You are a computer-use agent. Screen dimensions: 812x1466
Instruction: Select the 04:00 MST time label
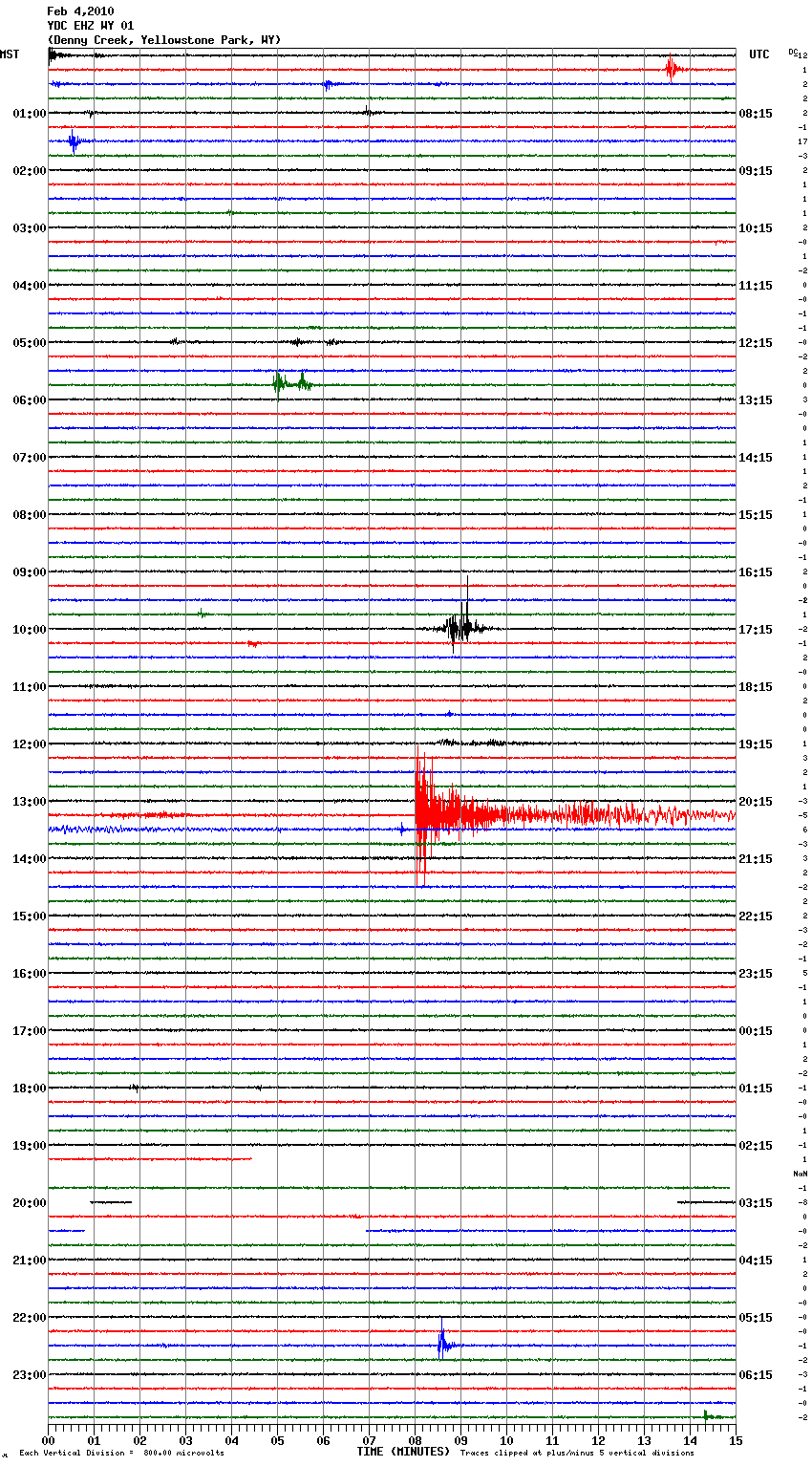(30, 286)
